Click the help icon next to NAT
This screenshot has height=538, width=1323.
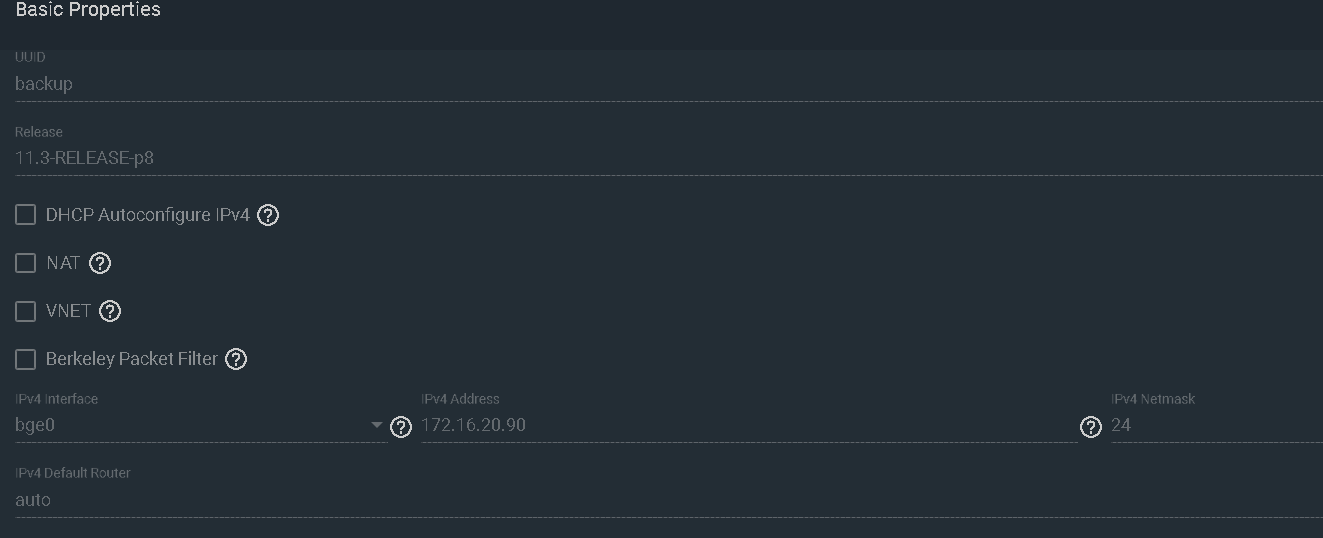(x=100, y=263)
